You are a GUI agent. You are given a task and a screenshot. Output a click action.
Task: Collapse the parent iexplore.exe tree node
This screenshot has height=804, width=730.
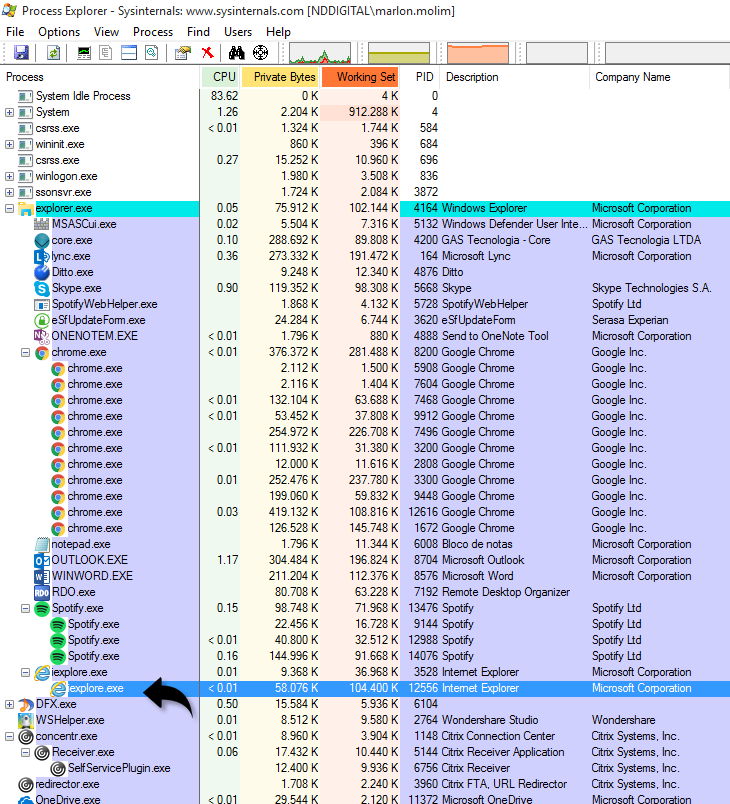point(25,672)
